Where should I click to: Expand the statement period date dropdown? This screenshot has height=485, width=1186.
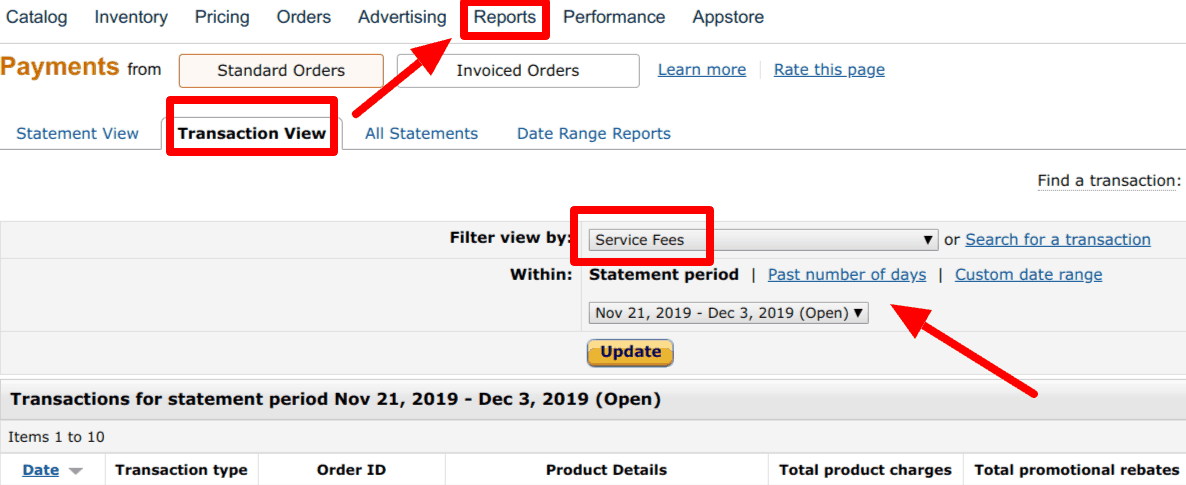[729, 313]
